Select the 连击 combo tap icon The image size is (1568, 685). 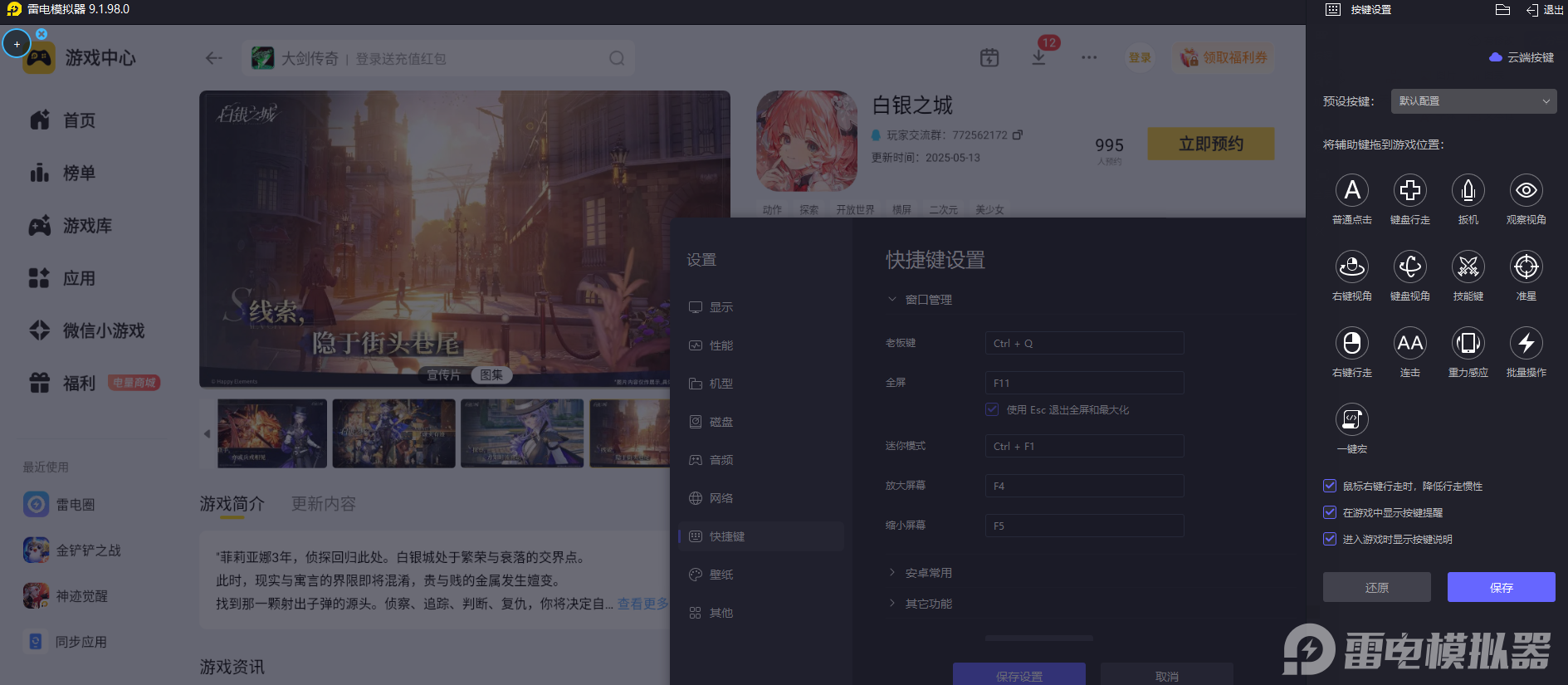coord(1410,343)
